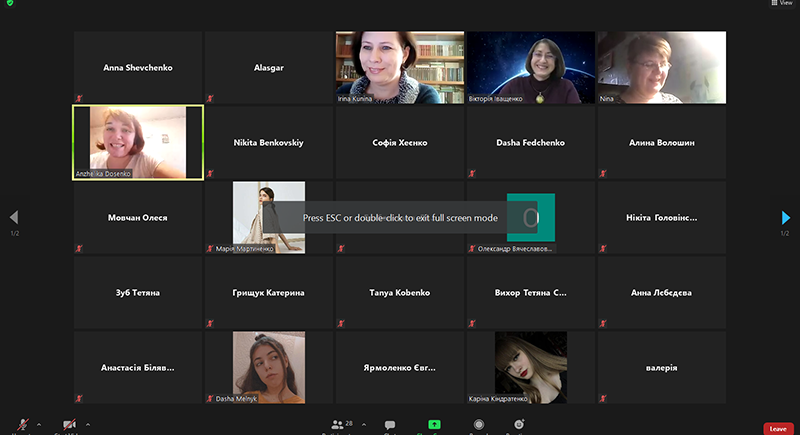
Task: Click the red Leave button
Action: point(778,428)
